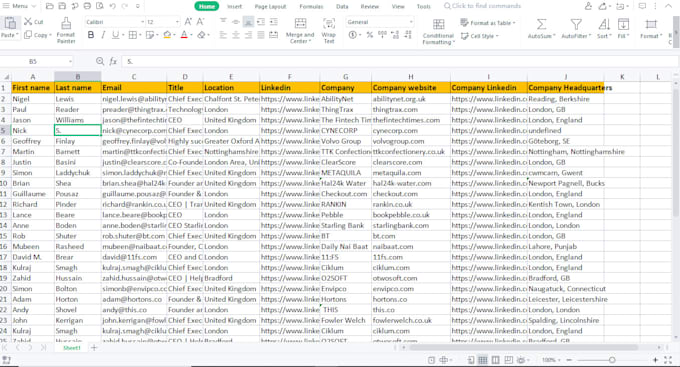Screen dimensions: 680x367
Task: Cut the selected cell
Action: point(34,22)
